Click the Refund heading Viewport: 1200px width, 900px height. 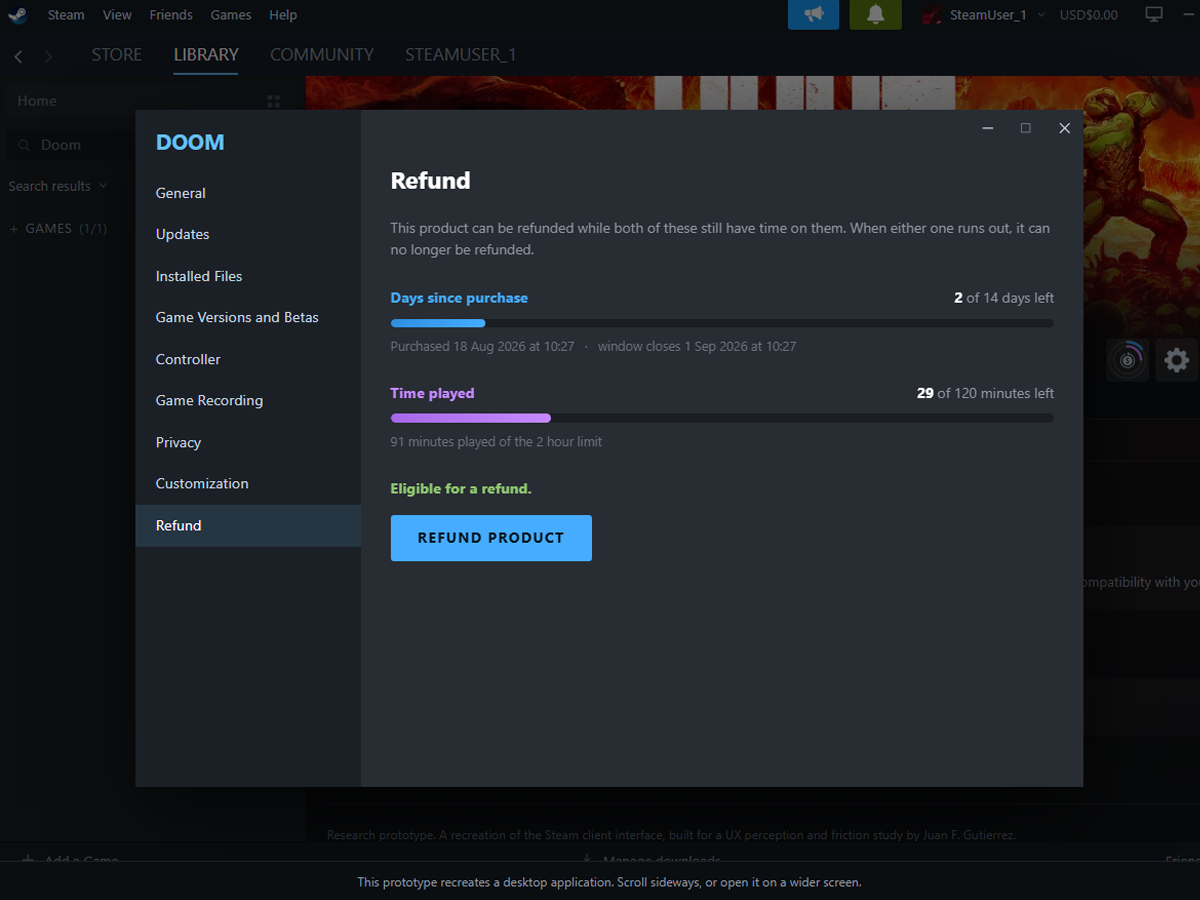(x=430, y=181)
